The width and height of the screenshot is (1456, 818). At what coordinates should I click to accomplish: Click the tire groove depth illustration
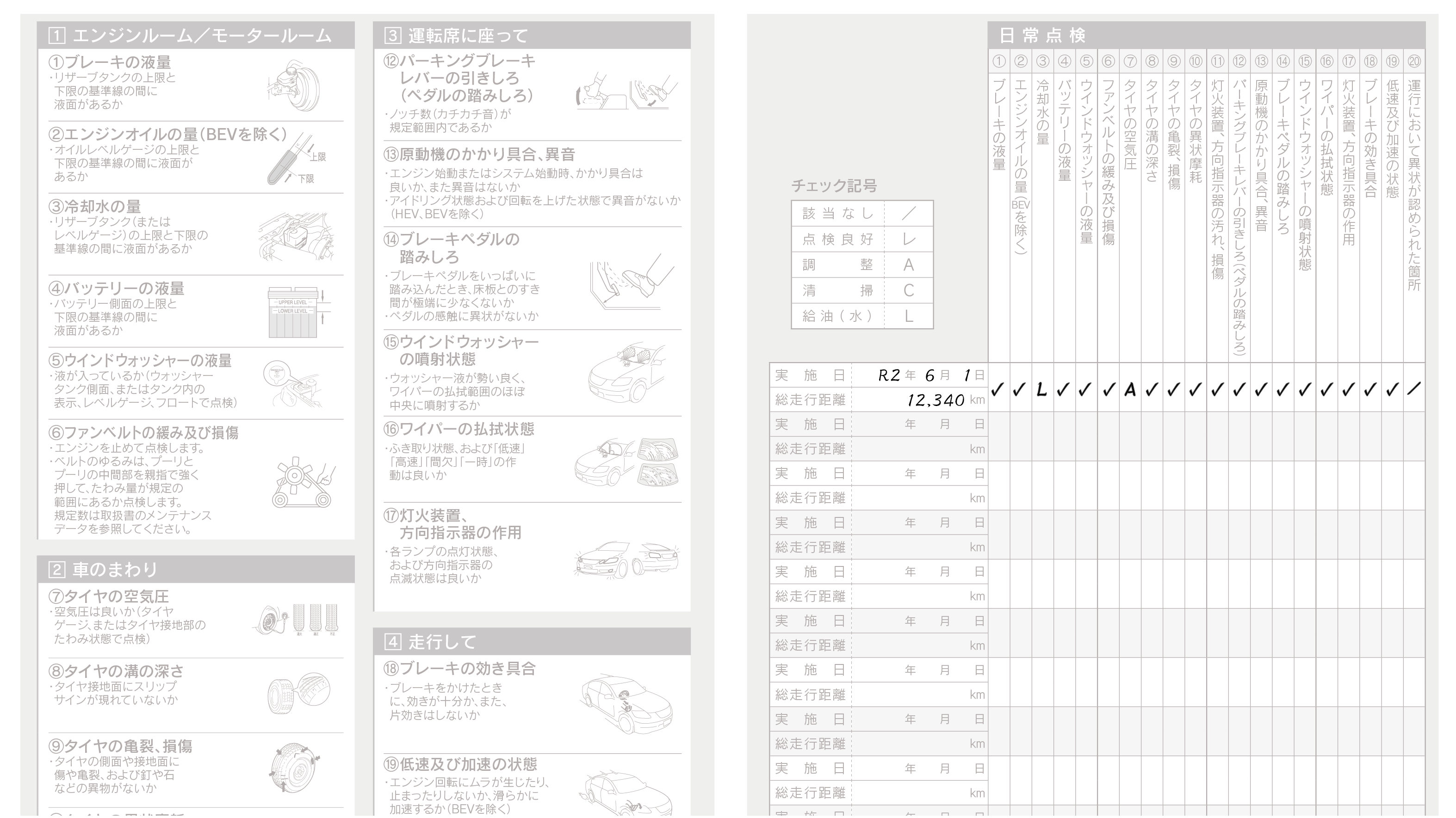coord(298,693)
